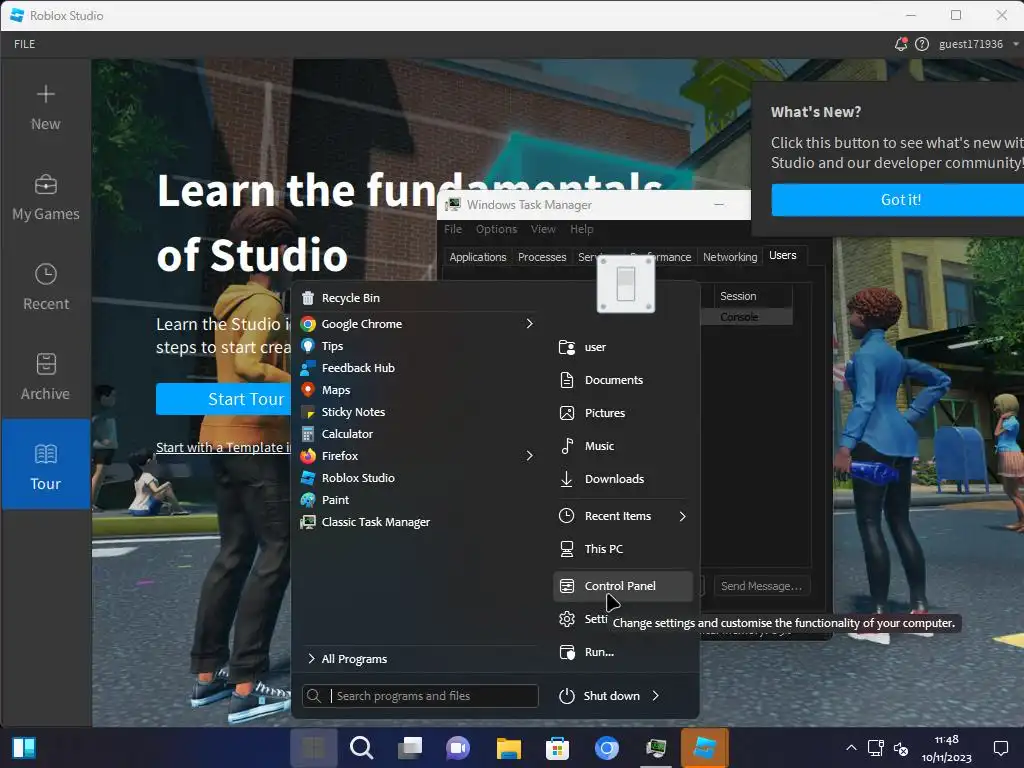This screenshot has height=768, width=1024.
Task: Open Microsoft Store from taskbar
Action: pos(557,748)
